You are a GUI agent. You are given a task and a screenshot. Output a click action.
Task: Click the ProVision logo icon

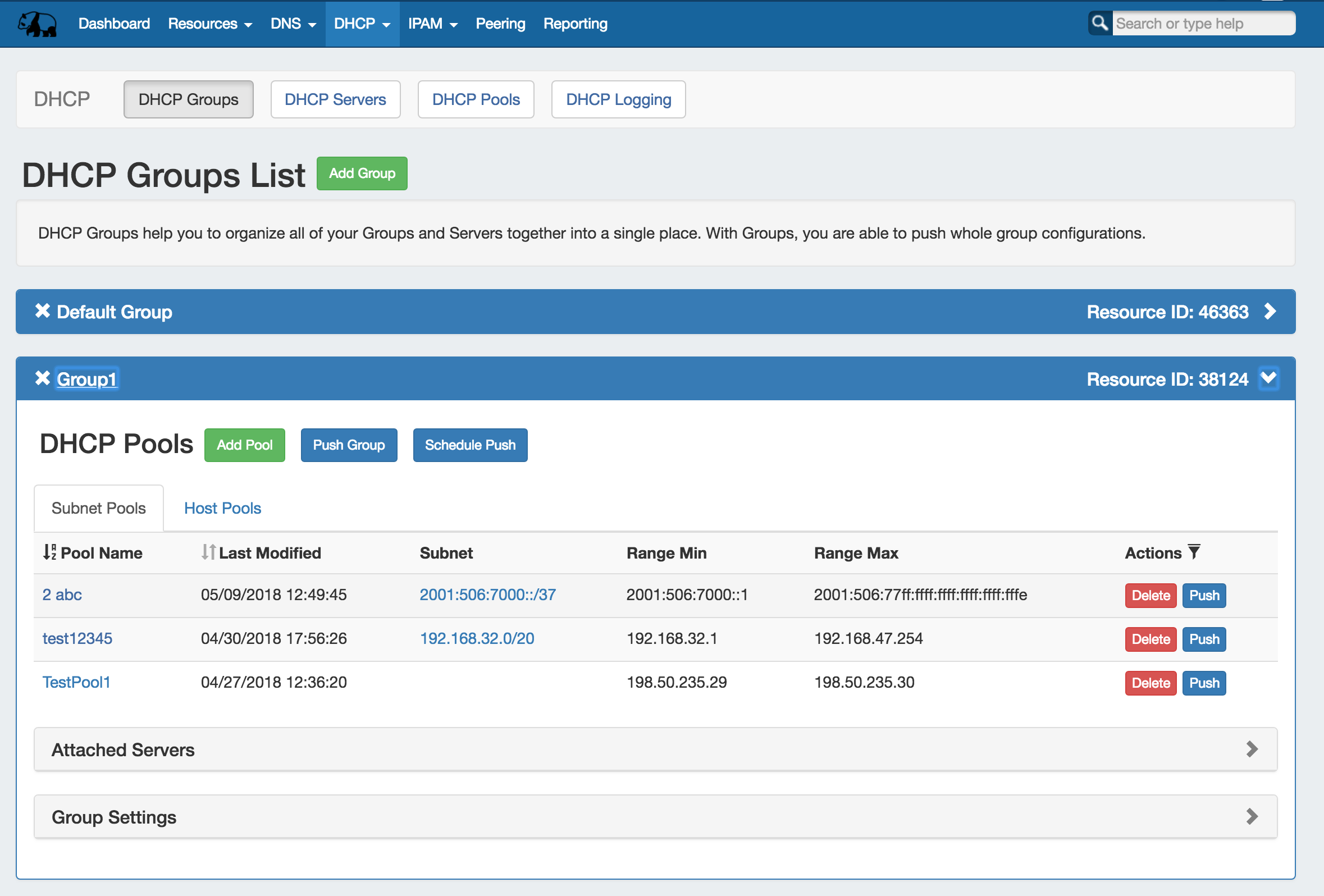(37, 24)
